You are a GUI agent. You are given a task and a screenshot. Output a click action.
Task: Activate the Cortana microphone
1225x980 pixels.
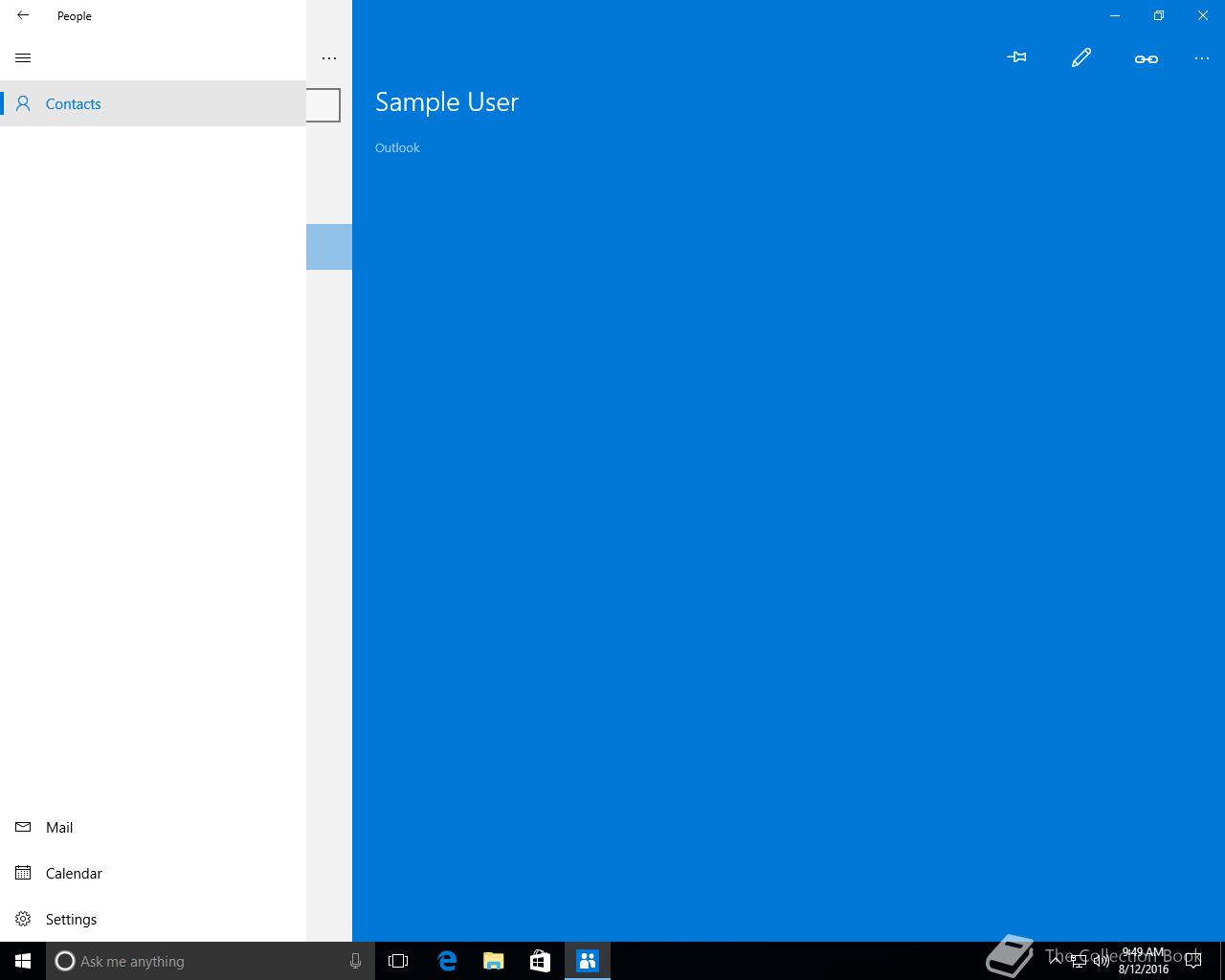[355, 961]
